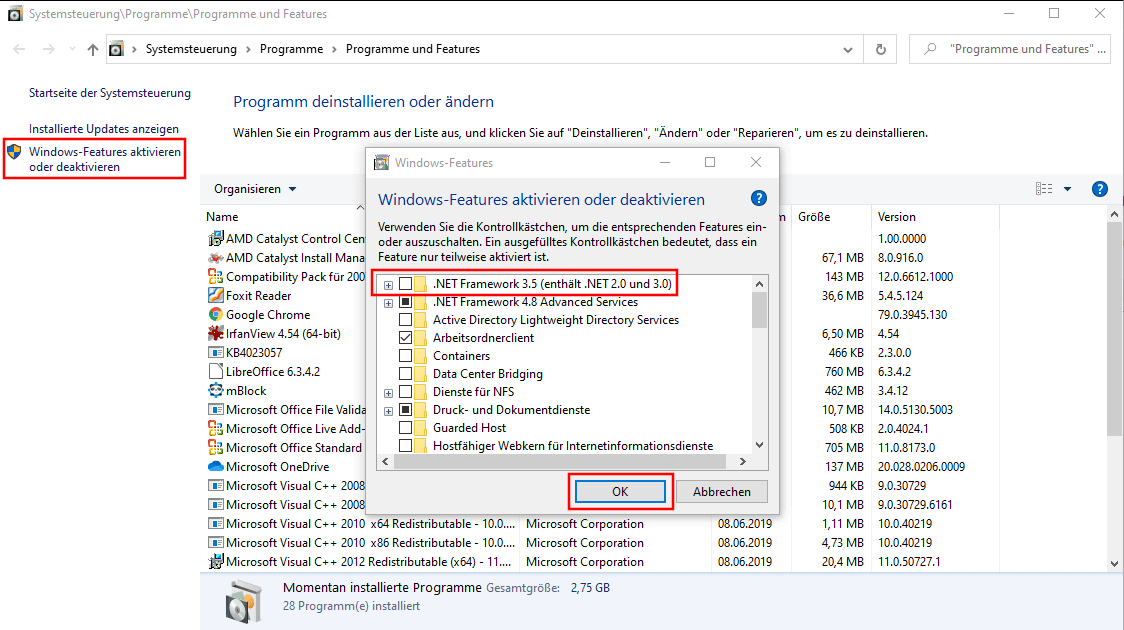Check Active Directory Lightweight Directory Services
This screenshot has width=1124, height=630.
coord(406,320)
